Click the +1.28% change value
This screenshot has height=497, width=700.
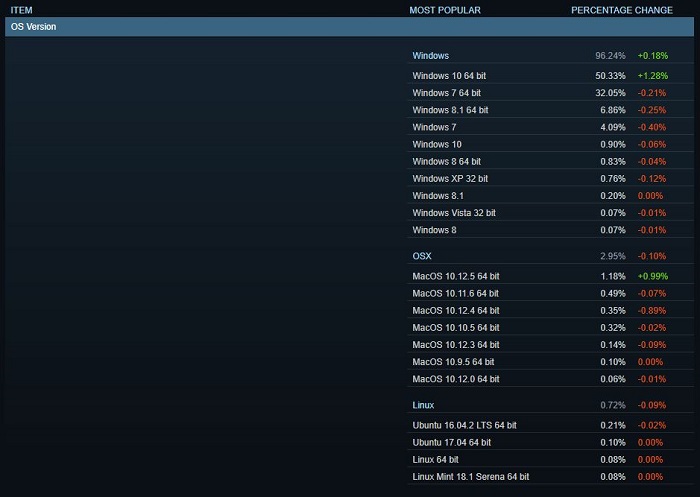click(653, 75)
